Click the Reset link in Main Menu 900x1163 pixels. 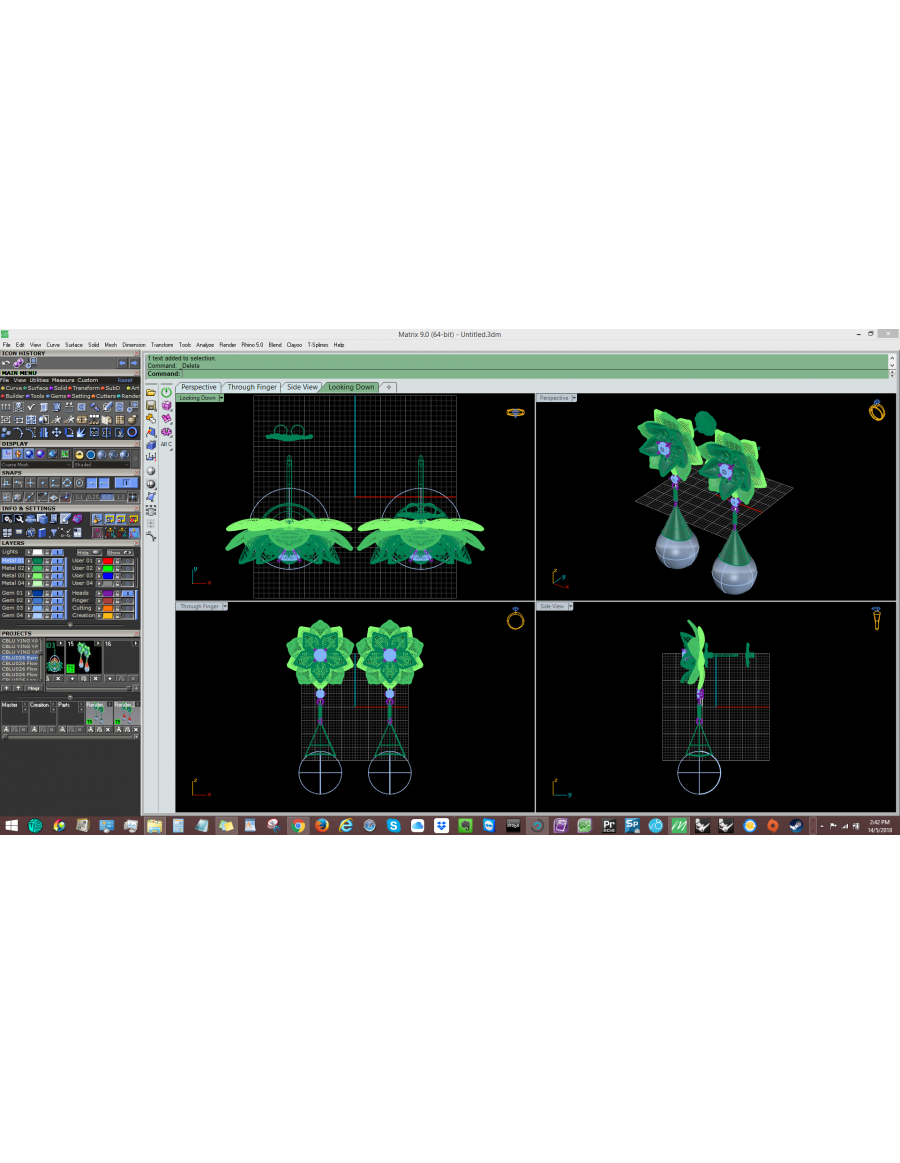(125, 380)
